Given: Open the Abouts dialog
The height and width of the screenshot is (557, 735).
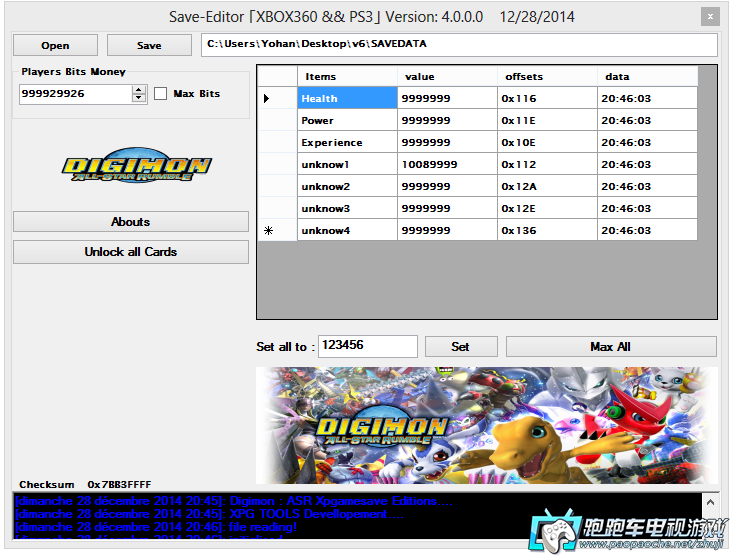Looking at the screenshot, I should 131,221.
